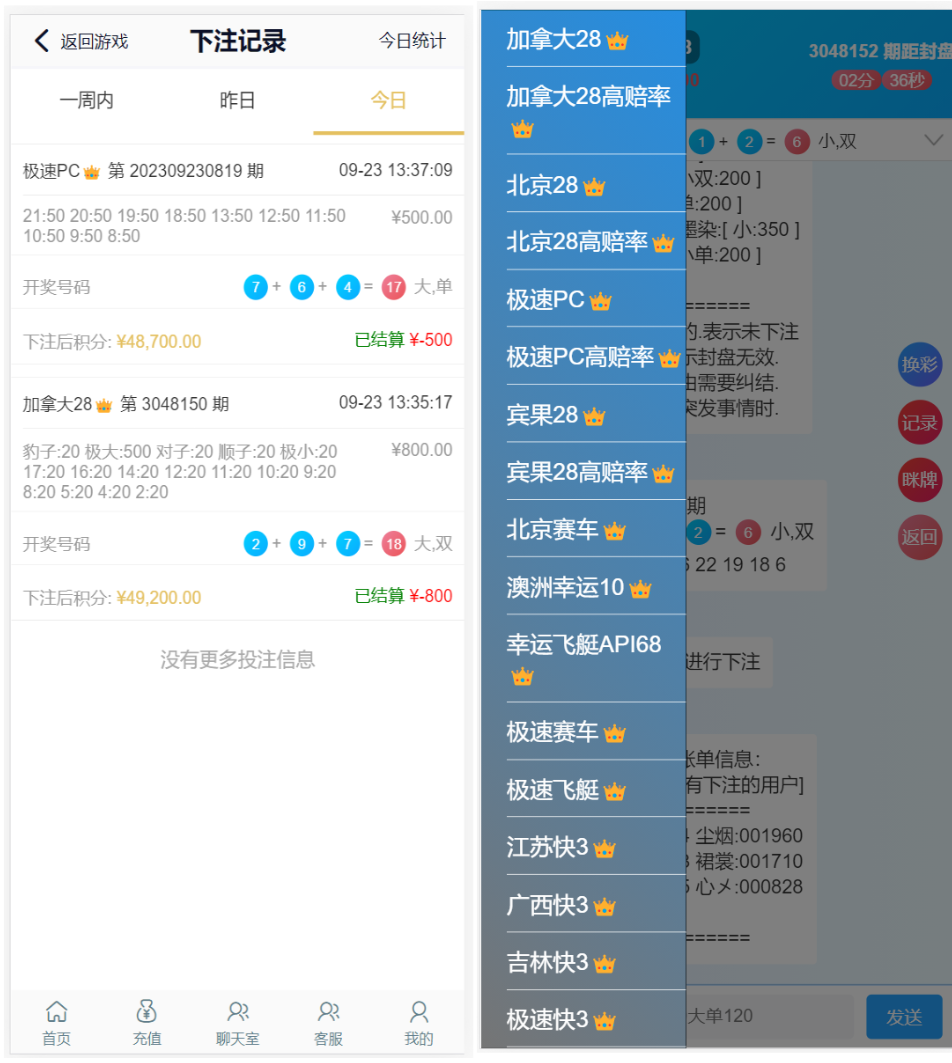Image resolution: width=952 pixels, height=1063 pixels.
Task: Click the 换彩 round floating button
Action: click(x=919, y=365)
